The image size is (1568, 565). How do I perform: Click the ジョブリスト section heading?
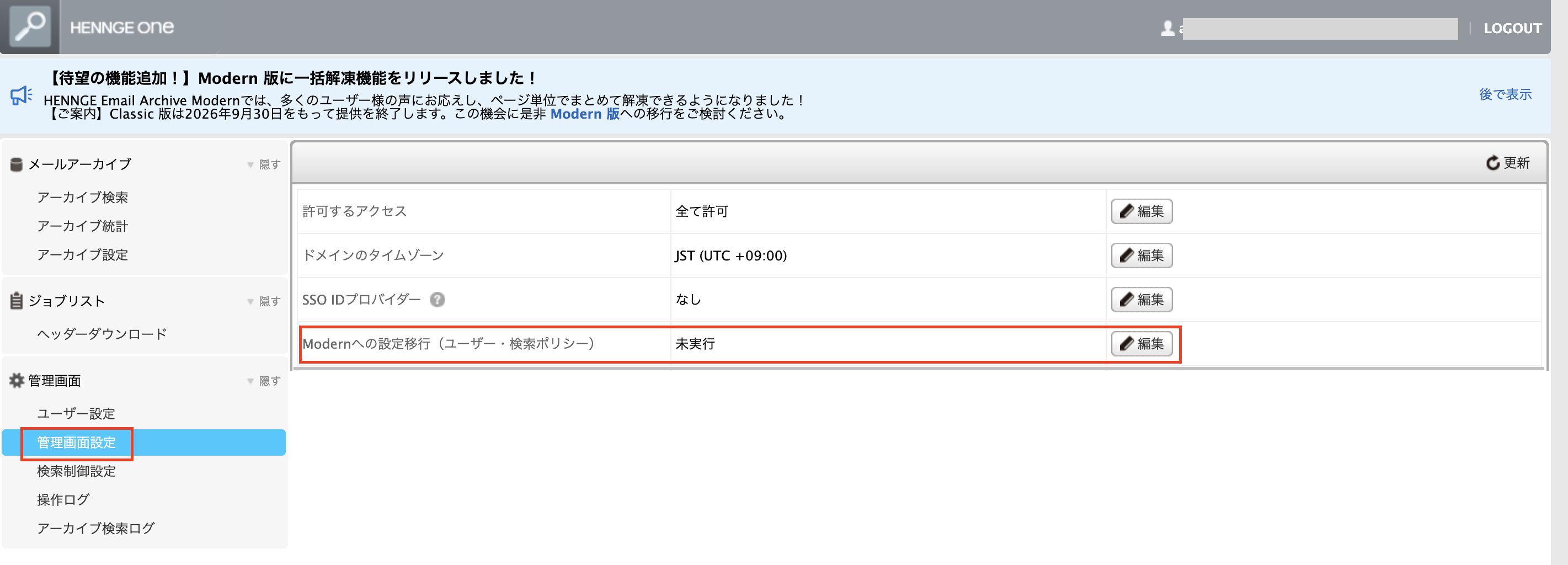pos(67,301)
